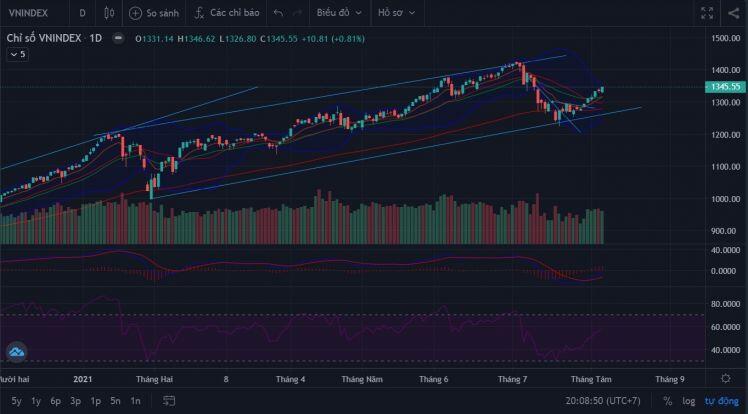
Task: Click the VNINDEX symbol search field
Action: pyautogui.click(x=29, y=13)
